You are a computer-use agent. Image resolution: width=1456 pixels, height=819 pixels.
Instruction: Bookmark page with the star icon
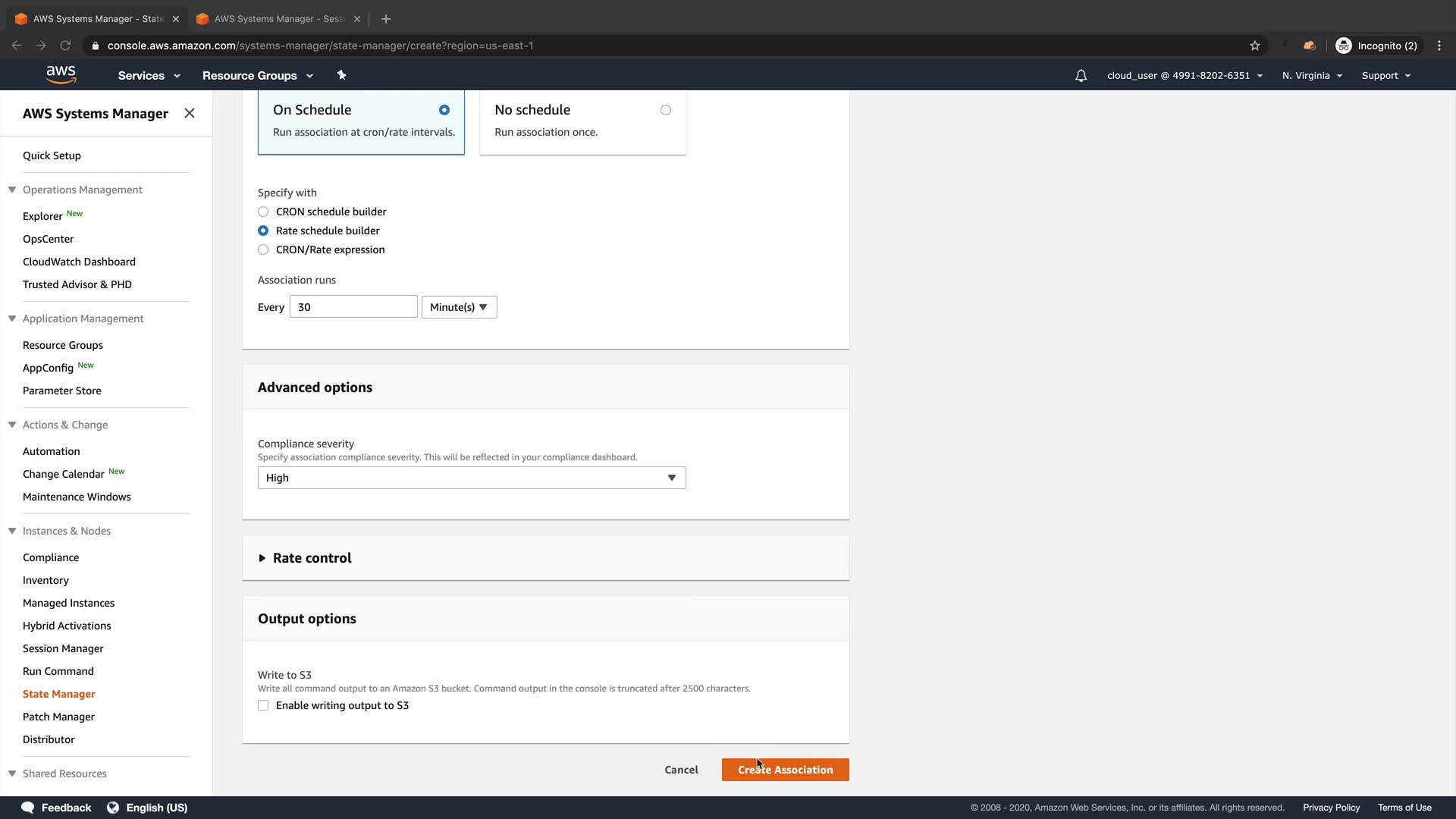(x=1255, y=45)
